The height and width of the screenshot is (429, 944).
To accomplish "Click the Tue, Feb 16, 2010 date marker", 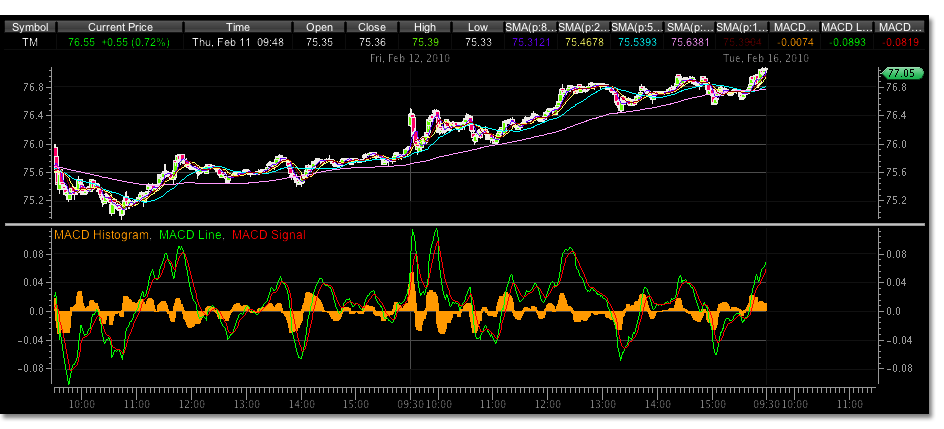I will [766, 60].
